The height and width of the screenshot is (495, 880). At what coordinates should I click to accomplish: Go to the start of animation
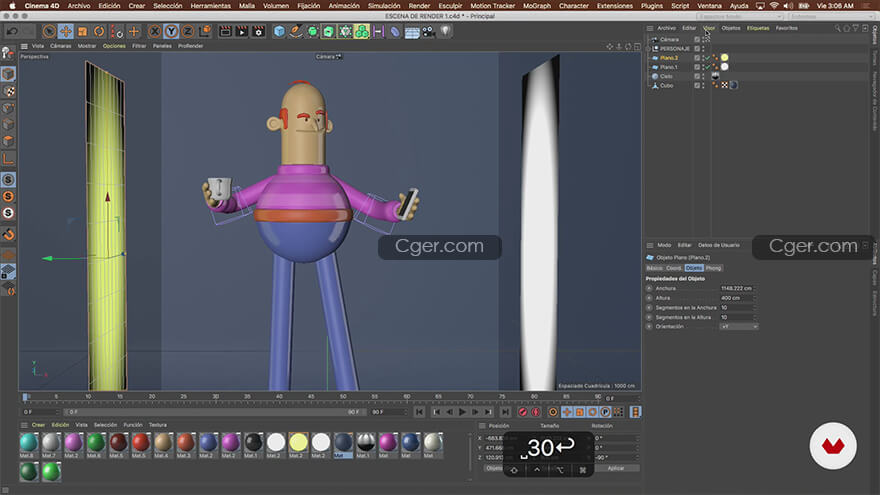(x=419, y=412)
